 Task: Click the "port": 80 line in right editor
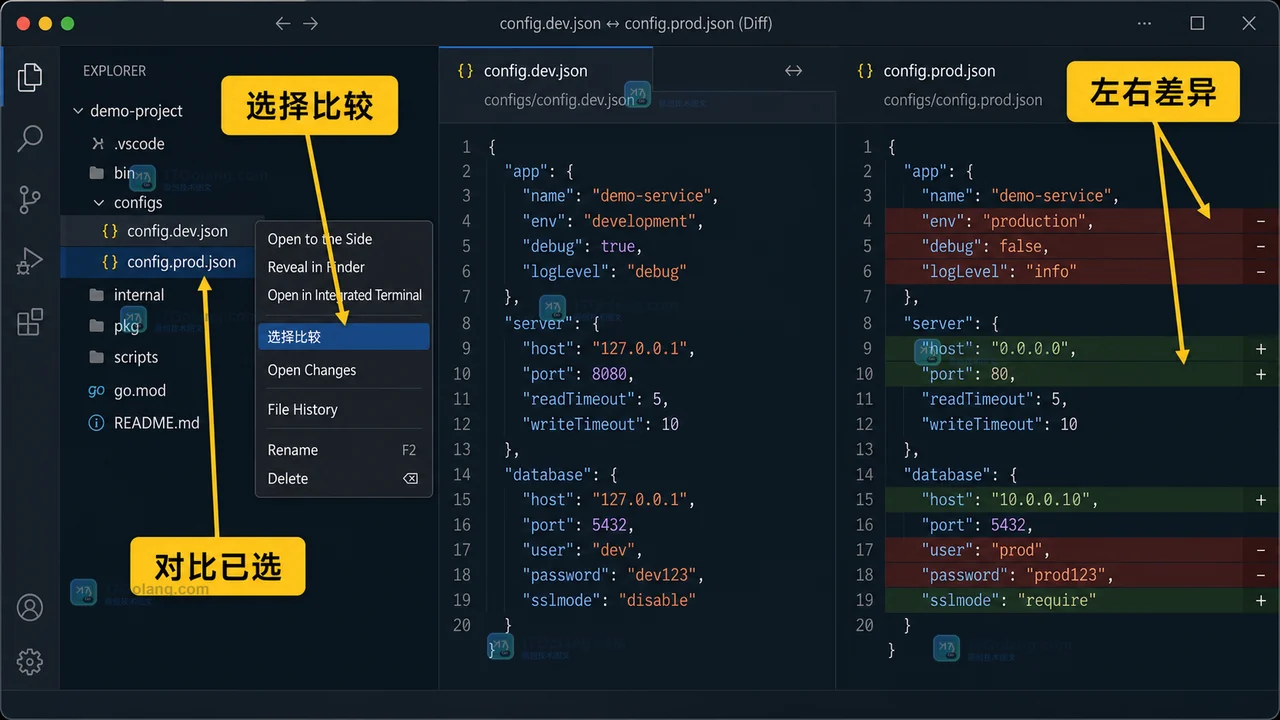tap(967, 373)
